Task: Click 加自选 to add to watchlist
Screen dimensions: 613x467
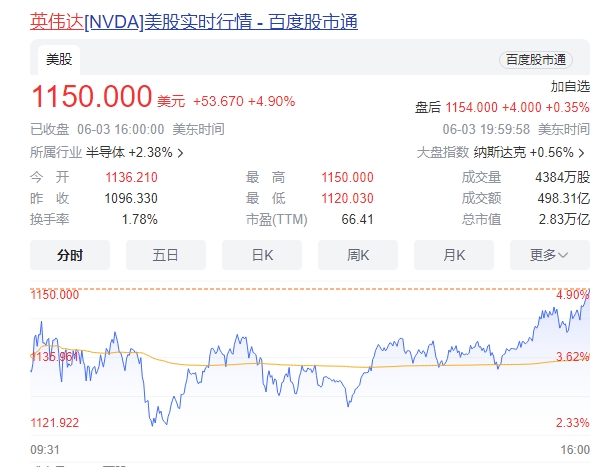Action: 570,86
